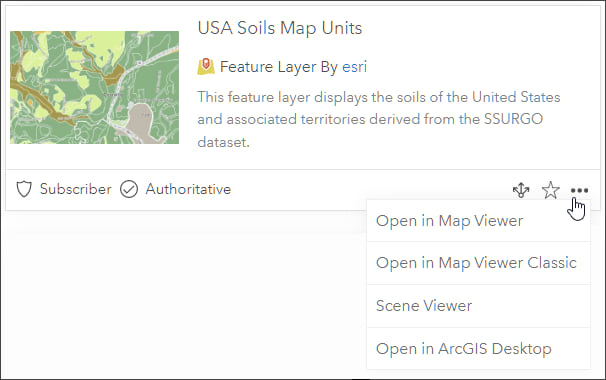Image resolution: width=606 pixels, height=380 pixels.
Task: Click the Feature Layer By text
Action: tap(279, 67)
